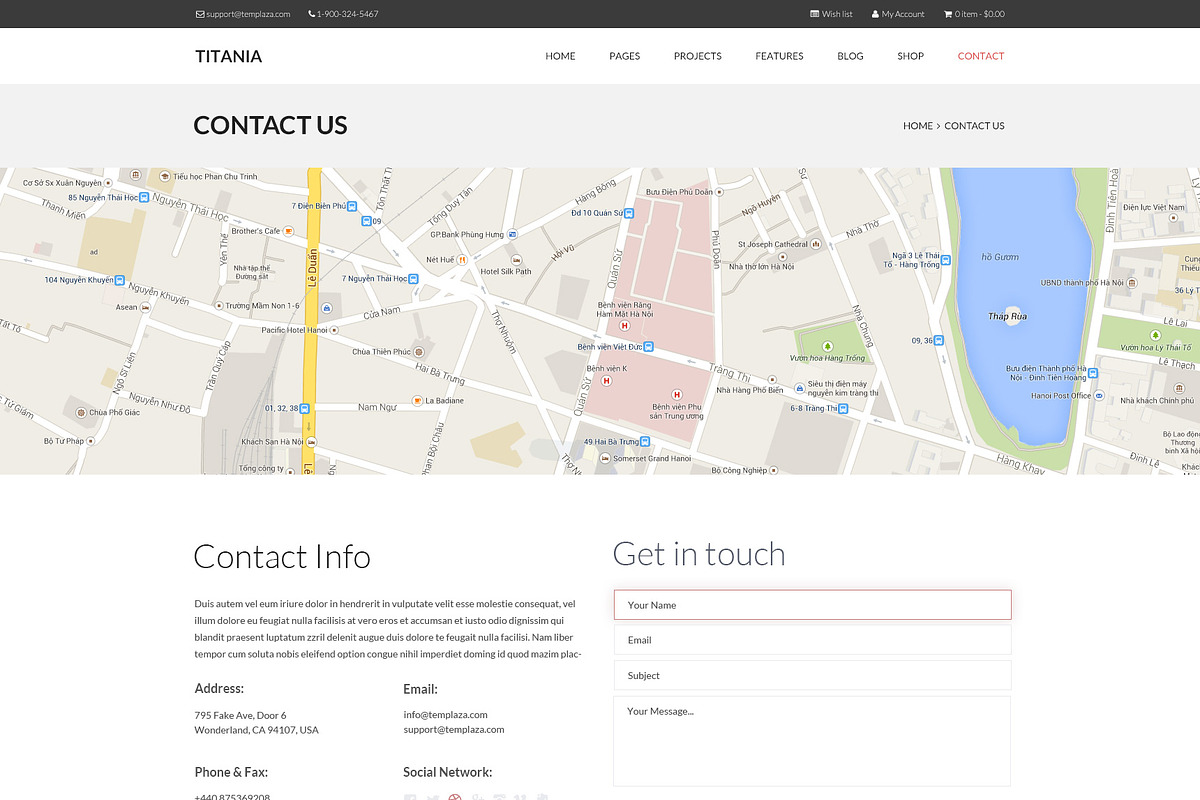Click the Asean hotel icon on the map
This screenshot has height=800, width=1200.
coord(146,307)
